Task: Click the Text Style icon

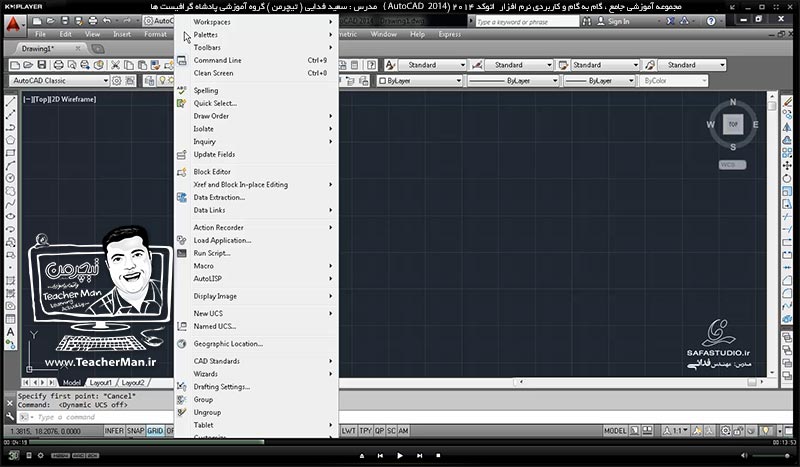Action: coord(390,65)
